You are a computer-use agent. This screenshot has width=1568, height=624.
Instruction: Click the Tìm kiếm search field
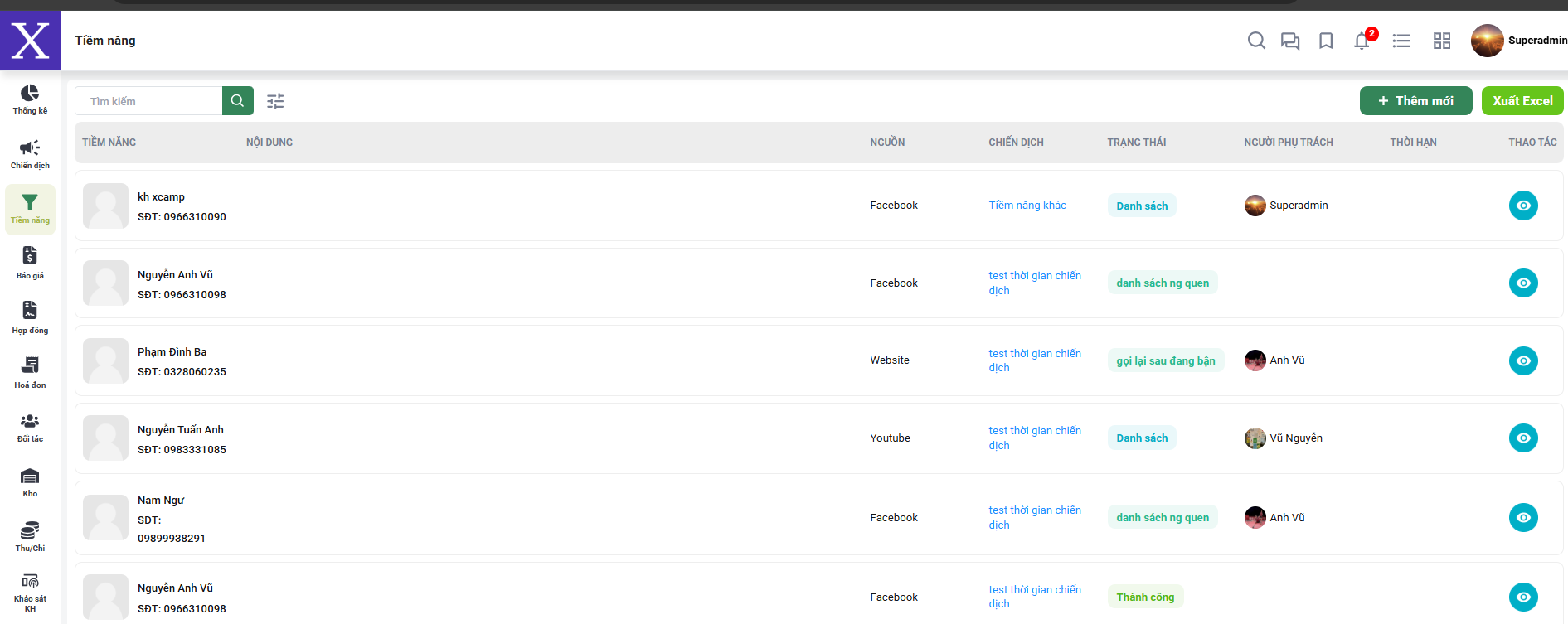[149, 101]
